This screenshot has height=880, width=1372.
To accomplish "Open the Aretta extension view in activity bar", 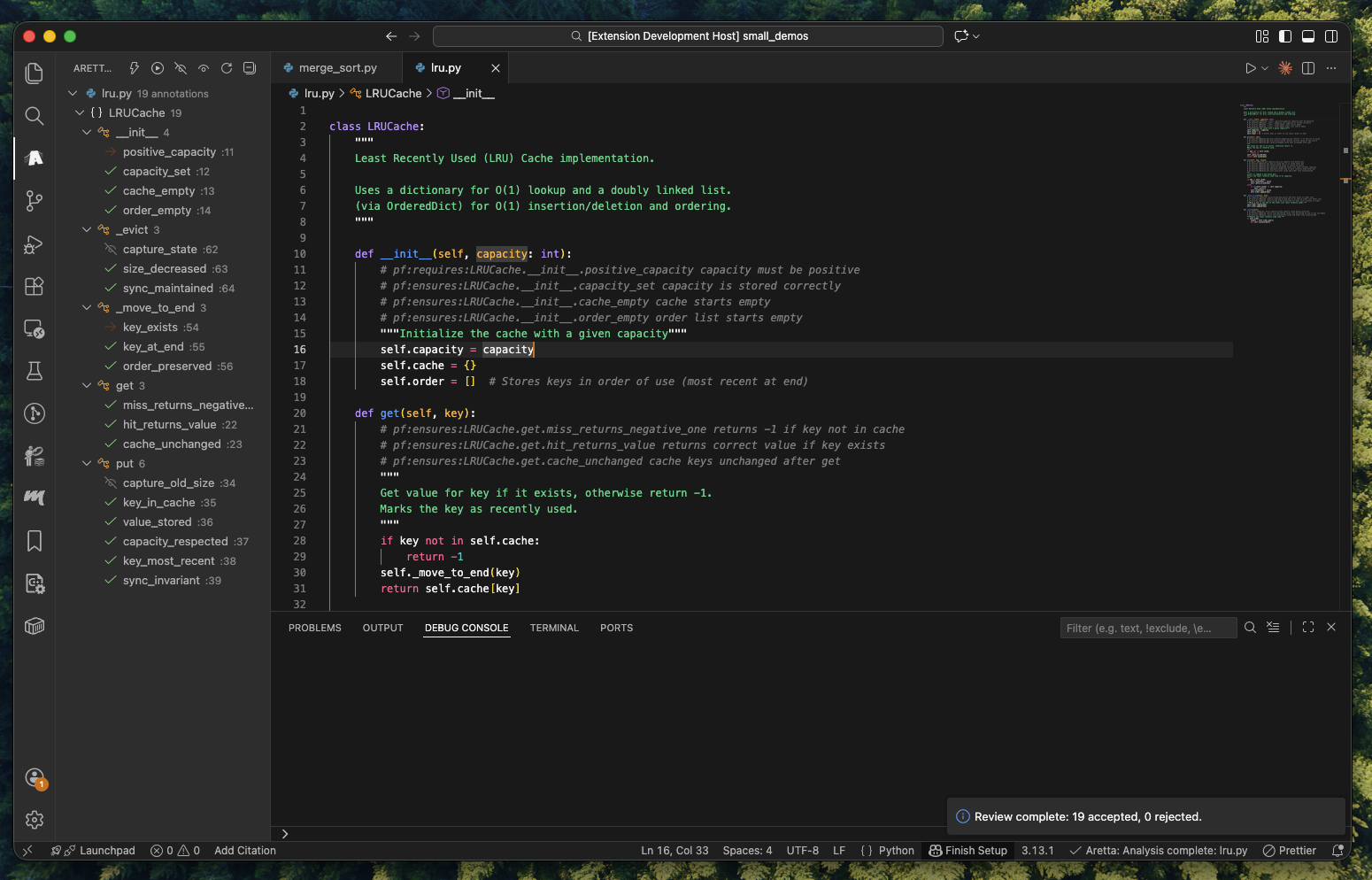I will [35, 158].
